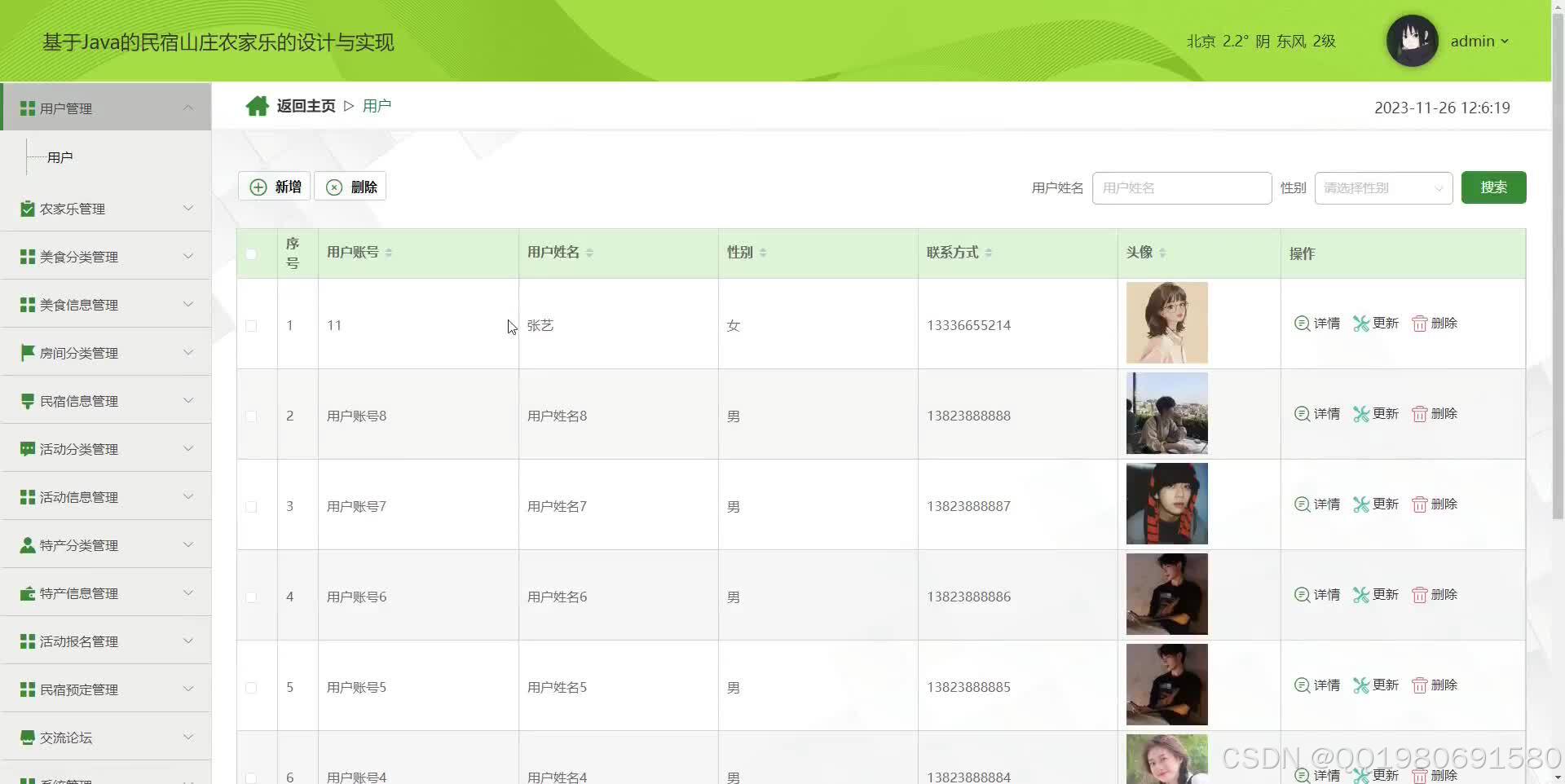Image resolution: width=1565 pixels, height=784 pixels.
Task: Click the 新增 button
Action: 274,187
